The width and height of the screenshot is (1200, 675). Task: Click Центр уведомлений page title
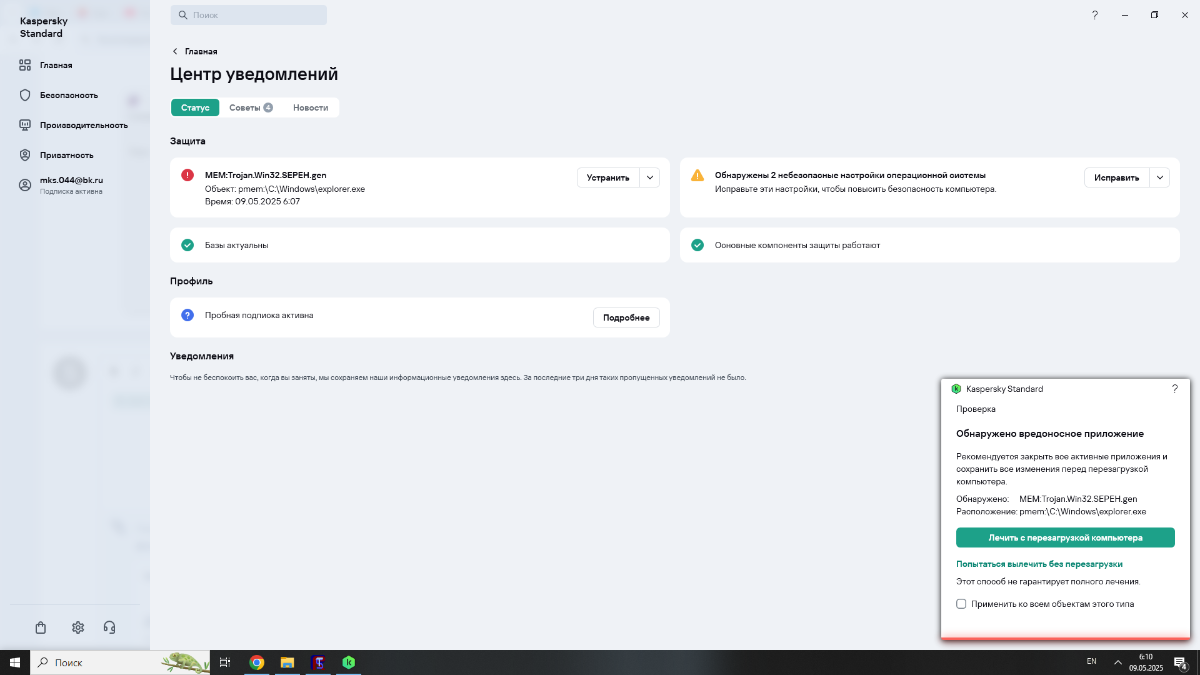(x=254, y=74)
